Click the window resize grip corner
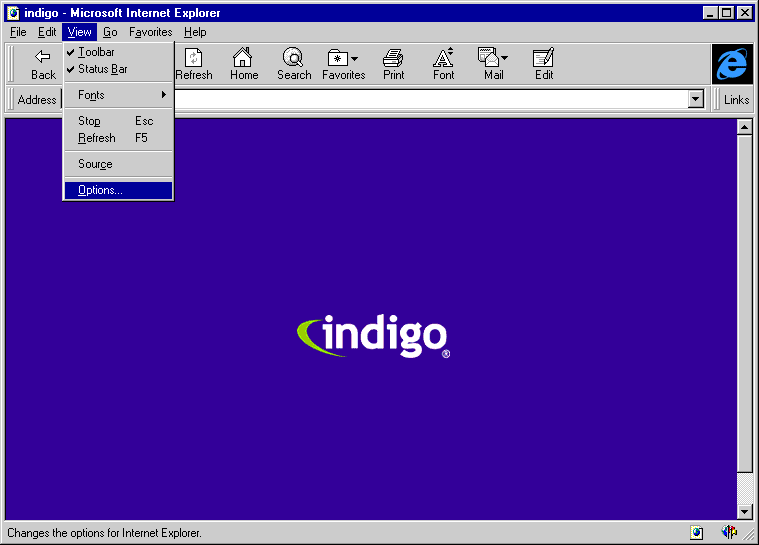Viewport: 759px width, 545px height. [x=750, y=535]
